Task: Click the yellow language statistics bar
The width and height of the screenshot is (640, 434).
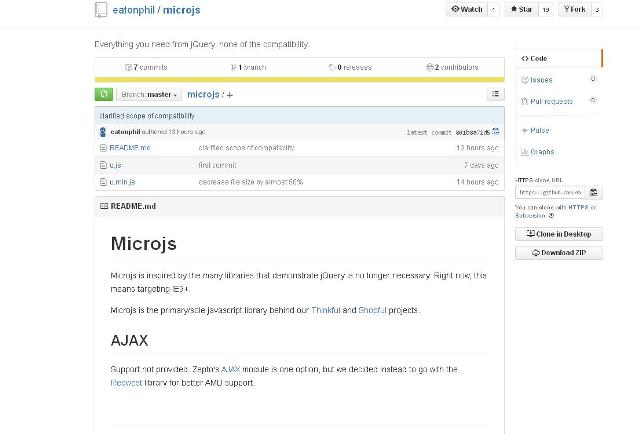Action: coord(299,80)
